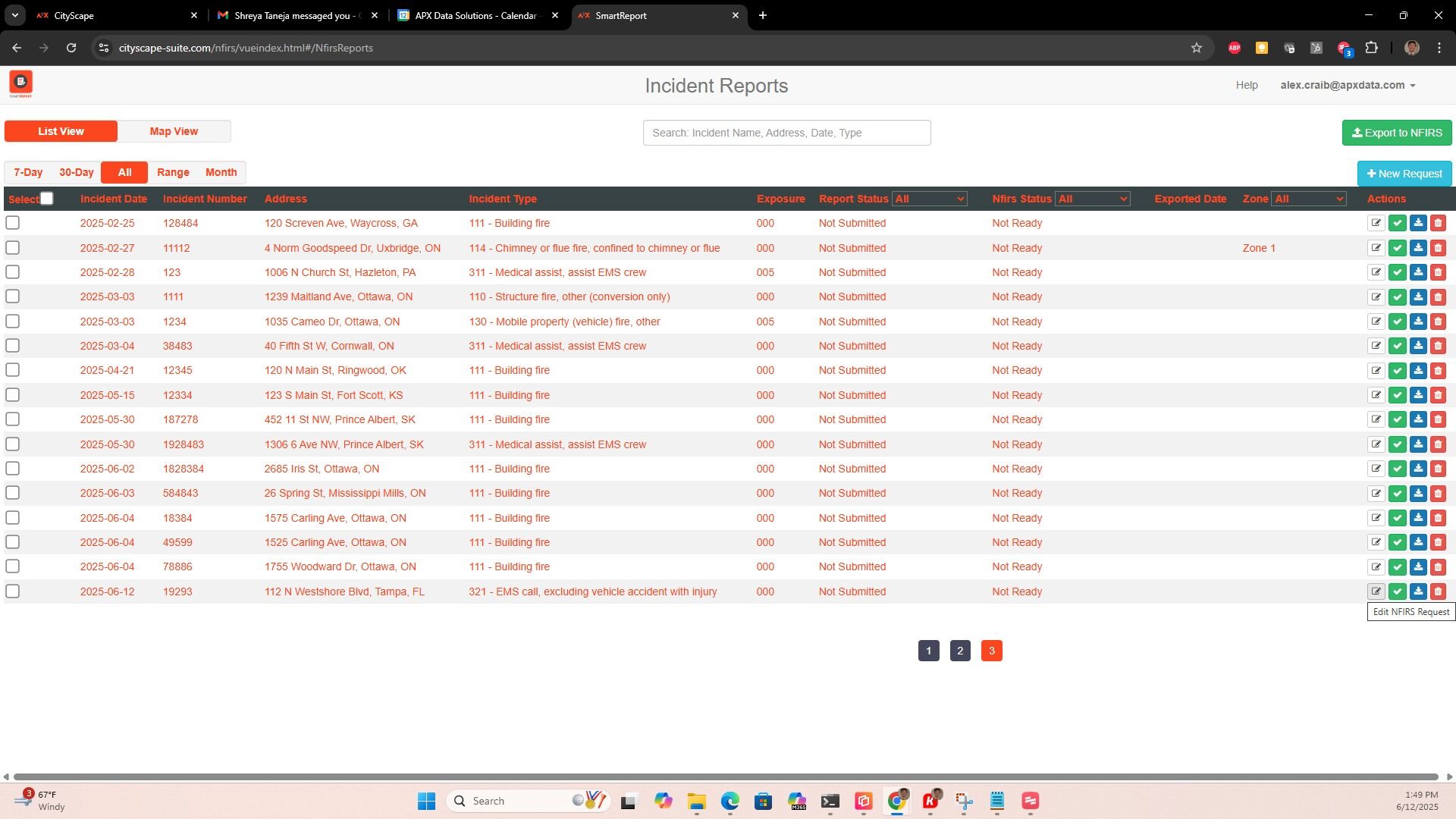
Task: Open the Help link
Action: click(x=1247, y=85)
